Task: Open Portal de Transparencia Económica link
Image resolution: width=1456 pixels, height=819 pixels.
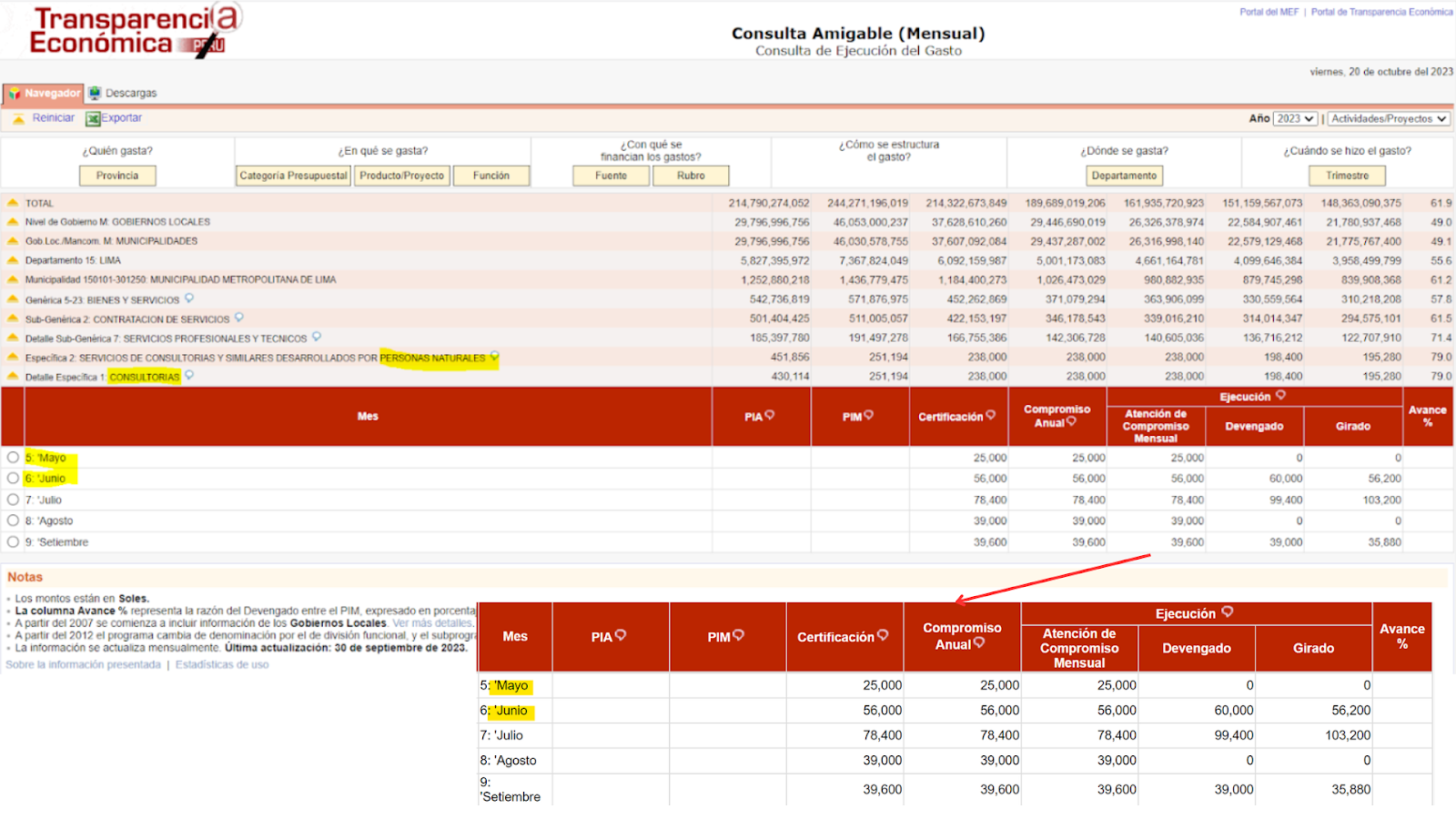Action: click(x=1381, y=12)
